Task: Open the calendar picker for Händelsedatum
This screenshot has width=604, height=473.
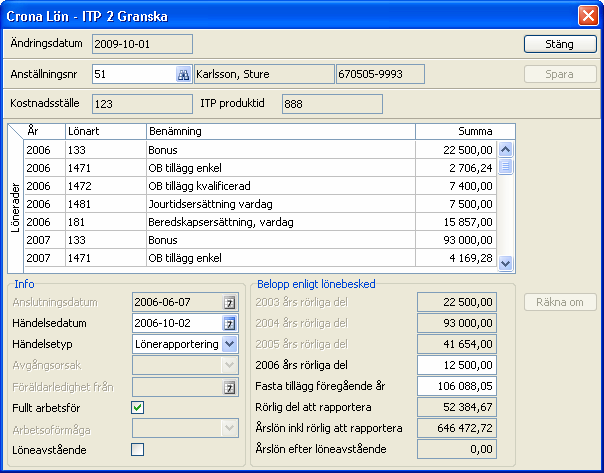Action: pos(229,324)
